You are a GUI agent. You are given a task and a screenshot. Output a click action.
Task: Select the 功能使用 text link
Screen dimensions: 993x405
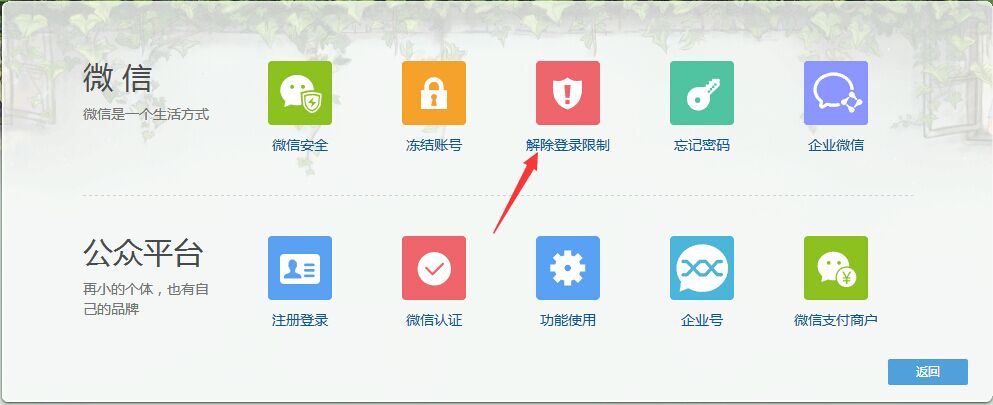click(x=568, y=320)
